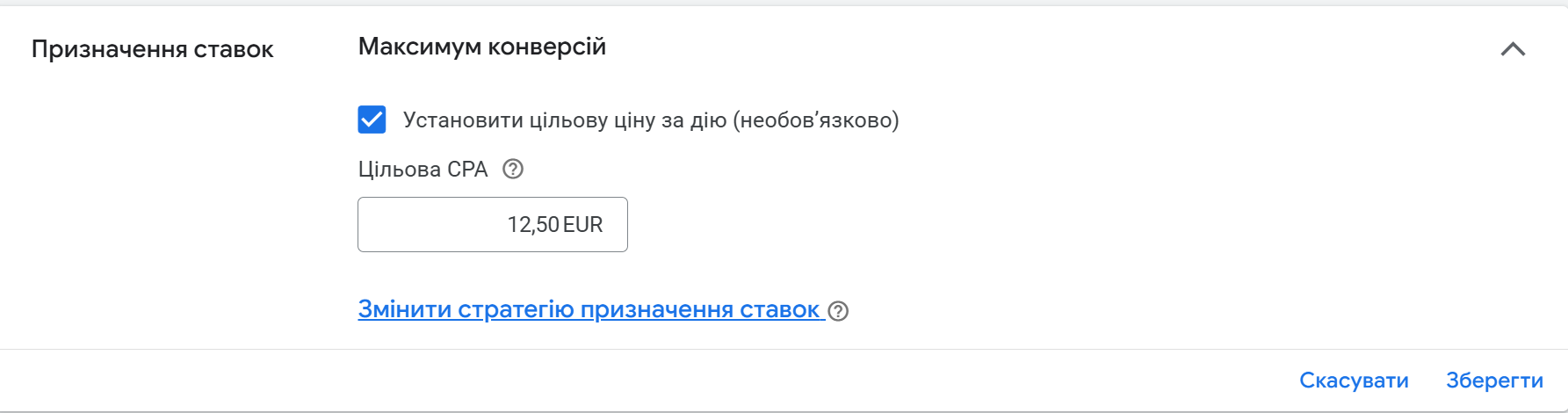This screenshot has width=1568, height=413.
Task: Open 'Змінити стратегію призначення ставок' link
Action: tap(589, 309)
